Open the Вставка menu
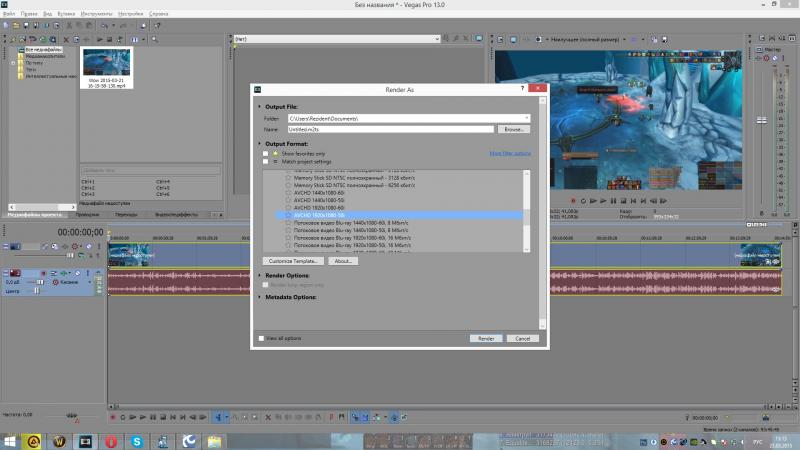 [x=66, y=14]
